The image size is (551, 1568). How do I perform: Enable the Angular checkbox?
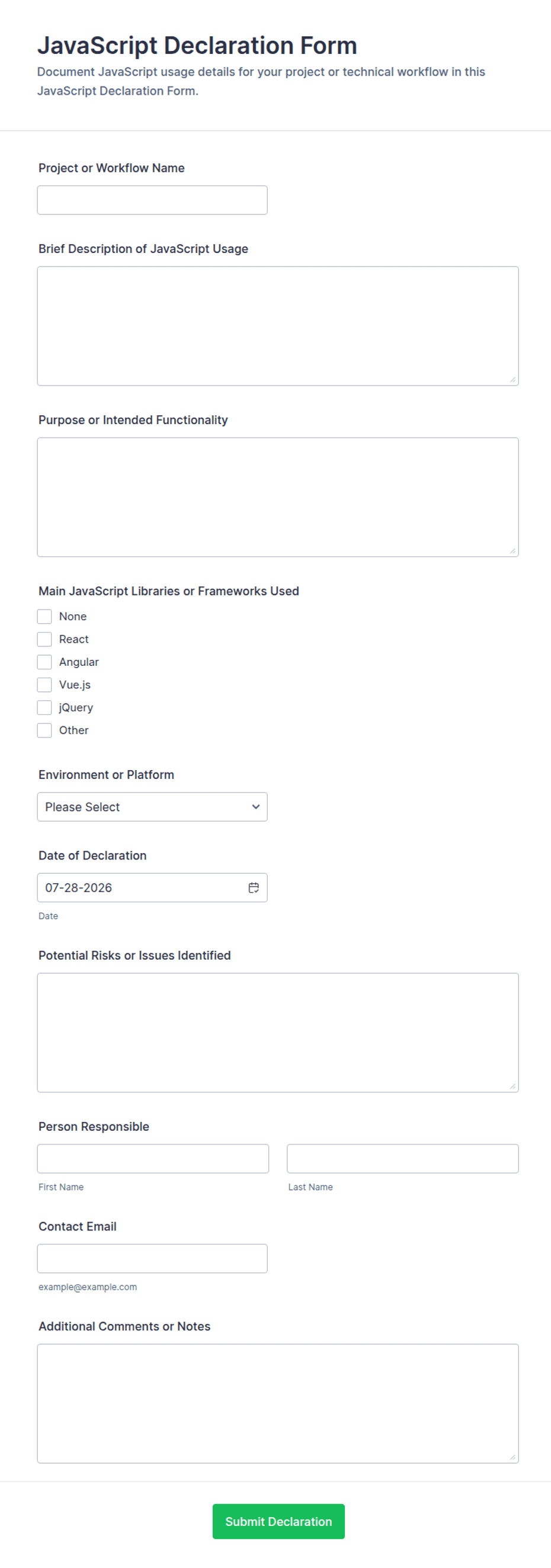click(44, 662)
